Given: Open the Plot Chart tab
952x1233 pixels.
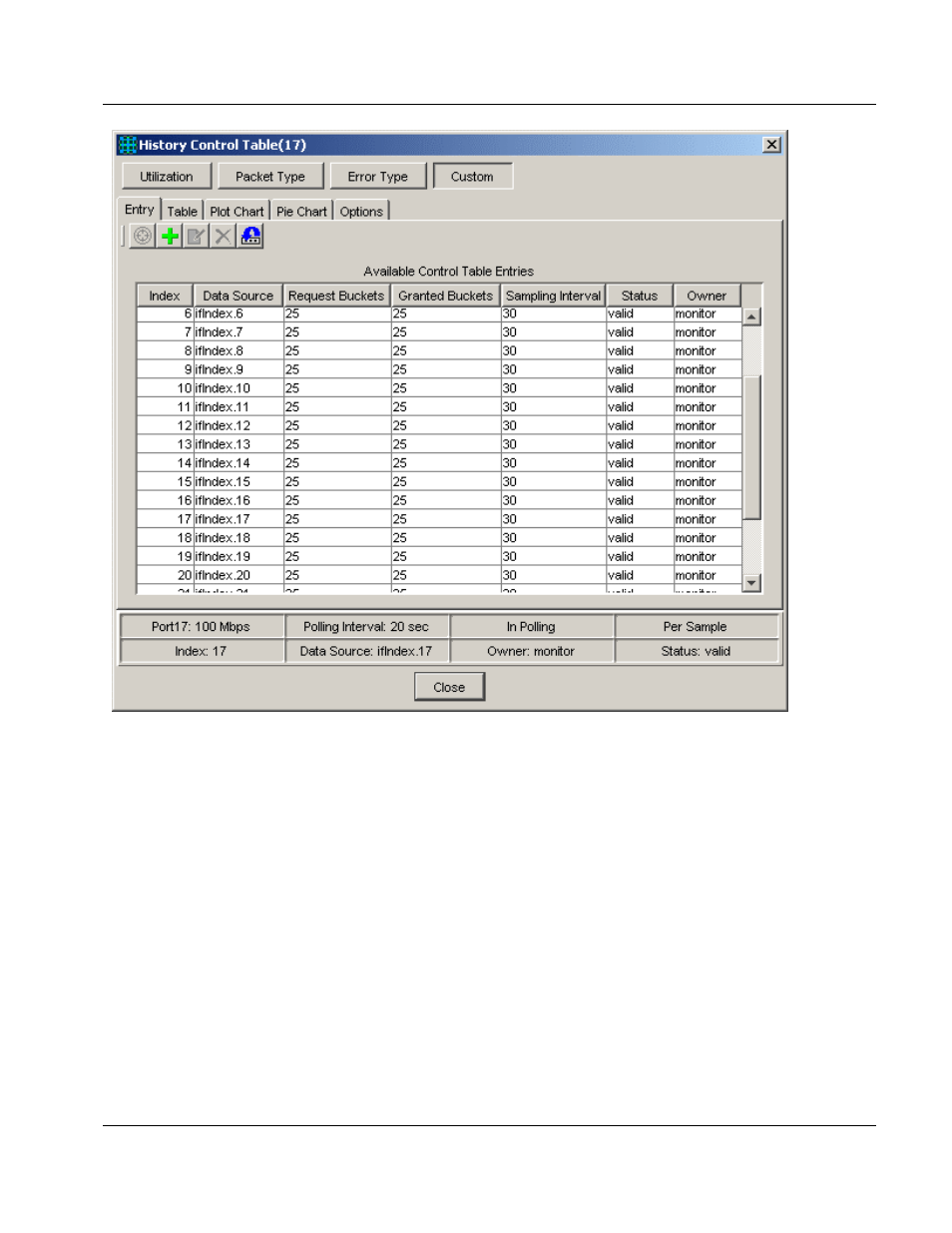Looking at the screenshot, I should click(237, 212).
